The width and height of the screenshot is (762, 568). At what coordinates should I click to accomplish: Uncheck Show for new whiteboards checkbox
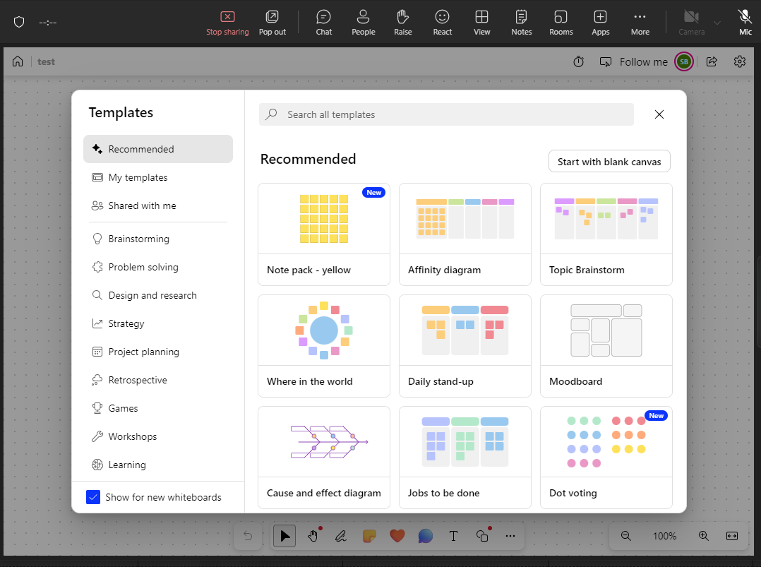pyautogui.click(x=93, y=497)
